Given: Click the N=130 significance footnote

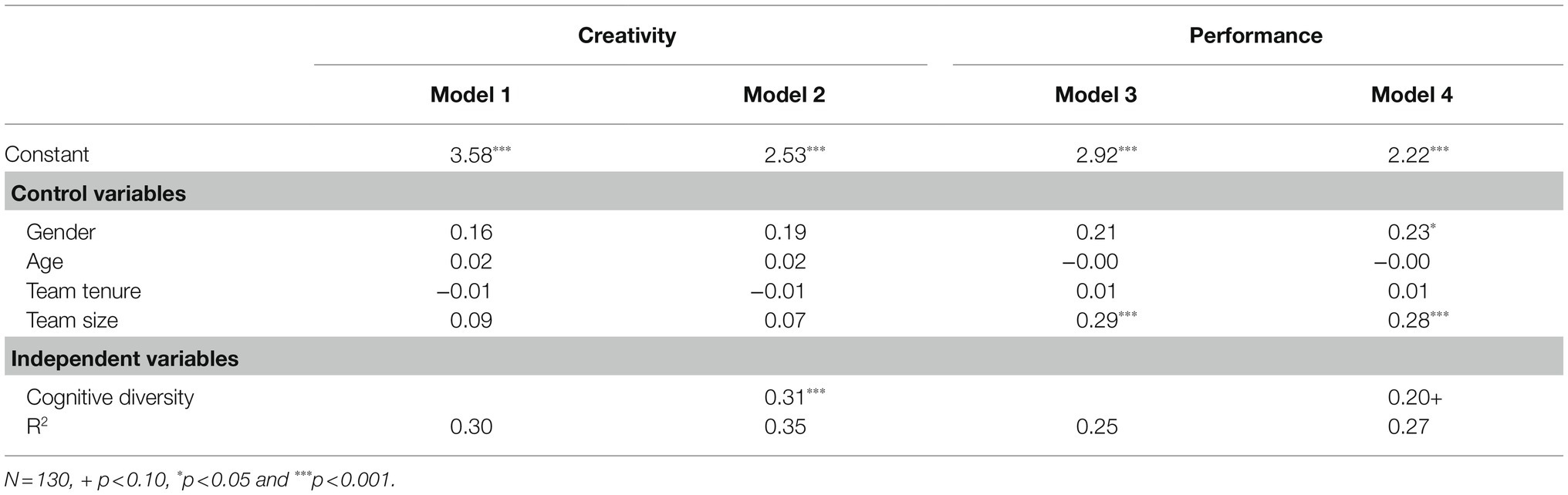Looking at the screenshot, I should 200,480.
